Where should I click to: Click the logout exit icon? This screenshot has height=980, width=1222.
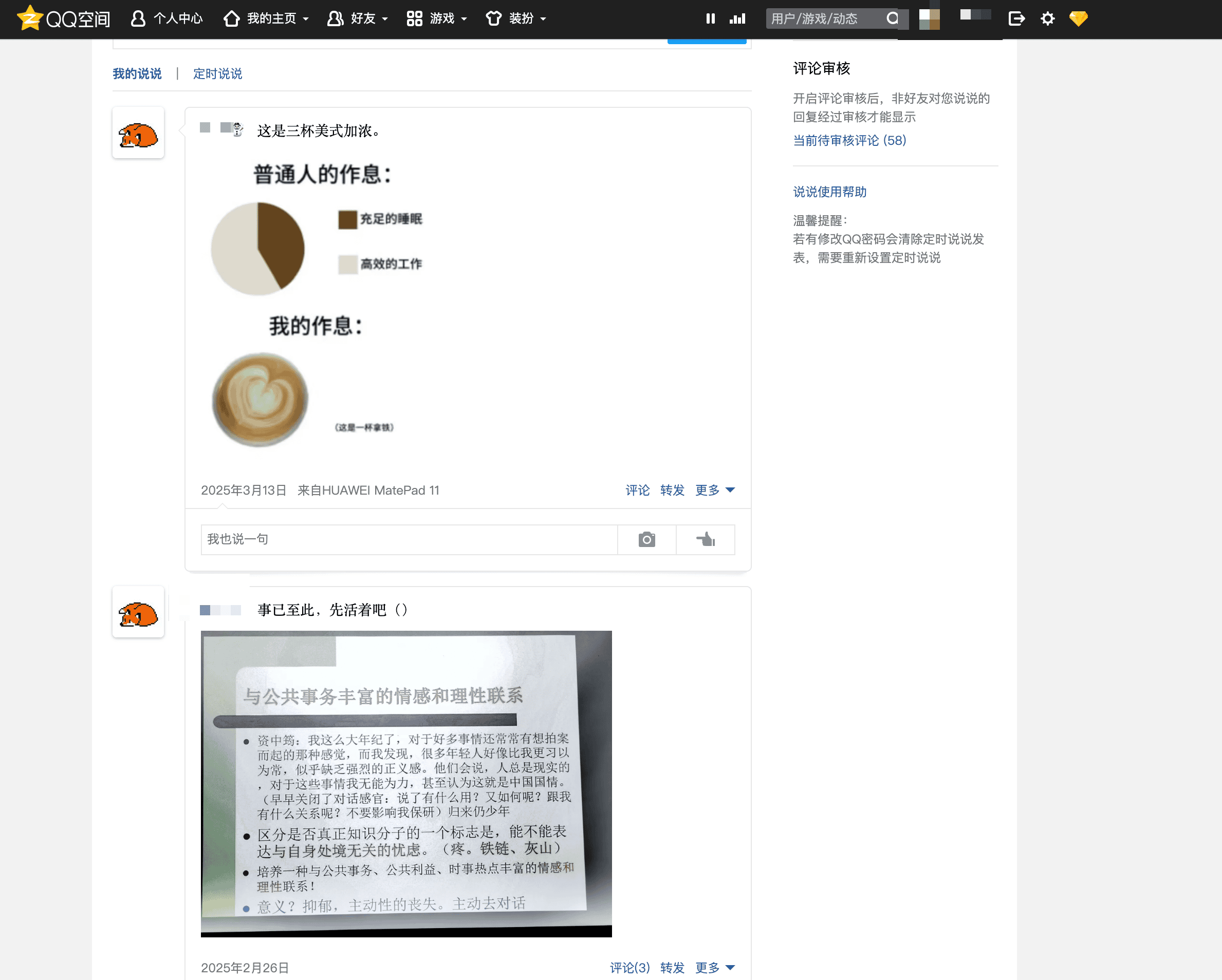click(x=1016, y=18)
